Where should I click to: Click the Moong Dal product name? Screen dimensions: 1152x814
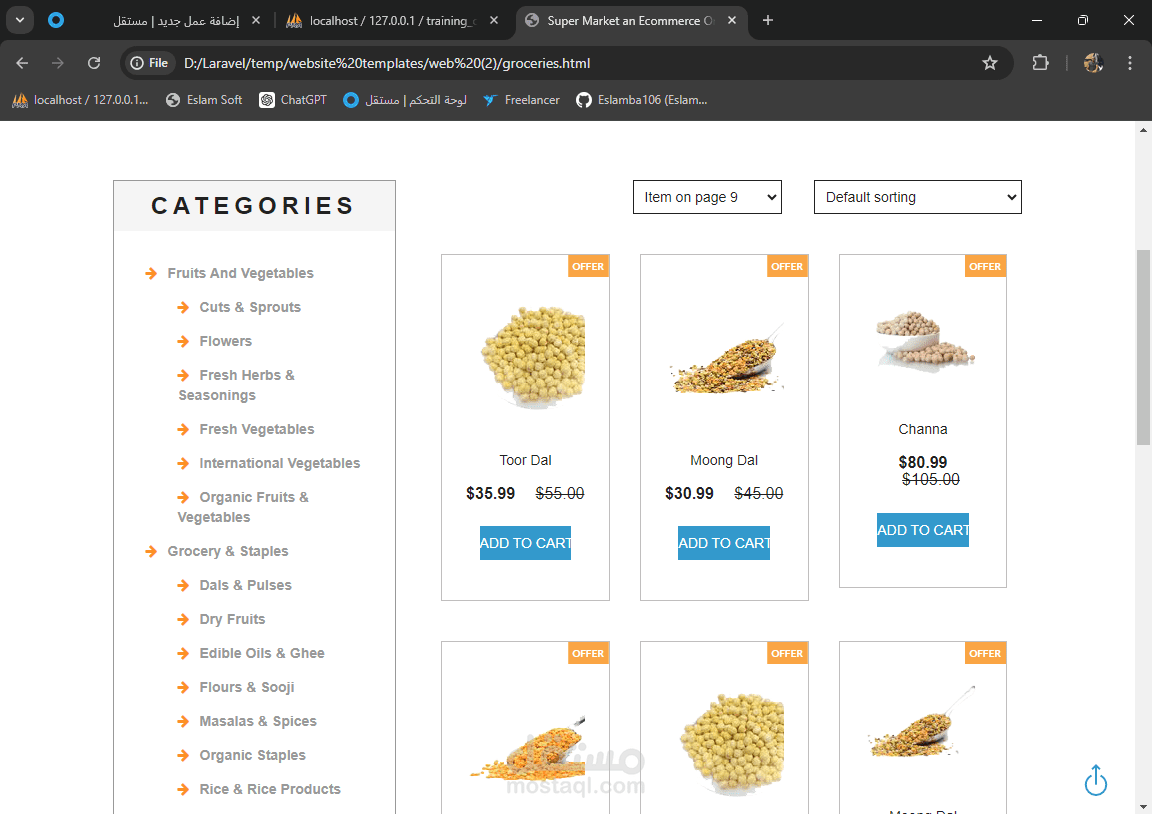pos(724,460)
